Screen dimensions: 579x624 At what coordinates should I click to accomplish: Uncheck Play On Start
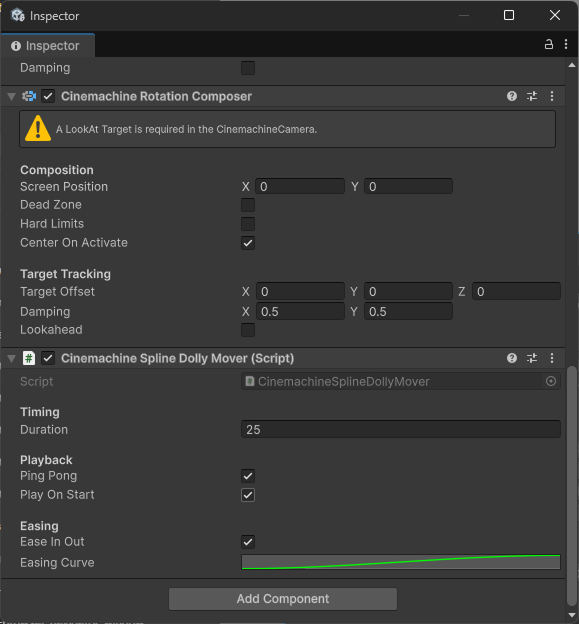point(248,495)
